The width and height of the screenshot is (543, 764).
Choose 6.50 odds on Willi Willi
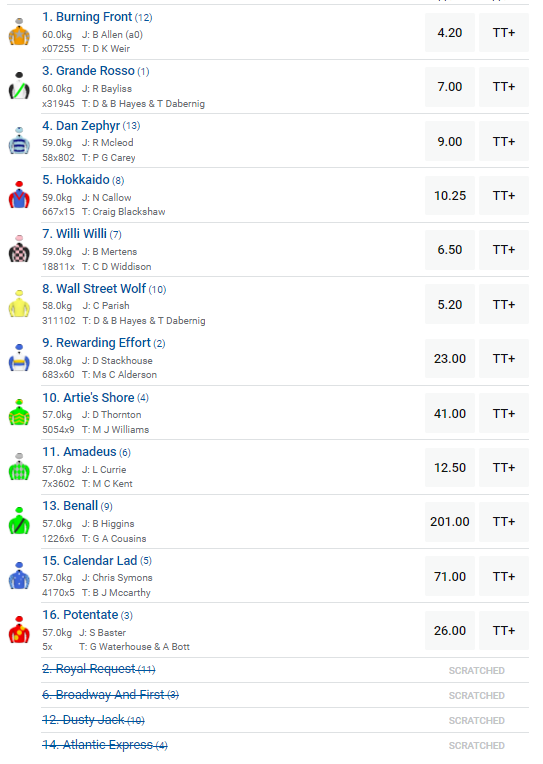pos(450,250)
